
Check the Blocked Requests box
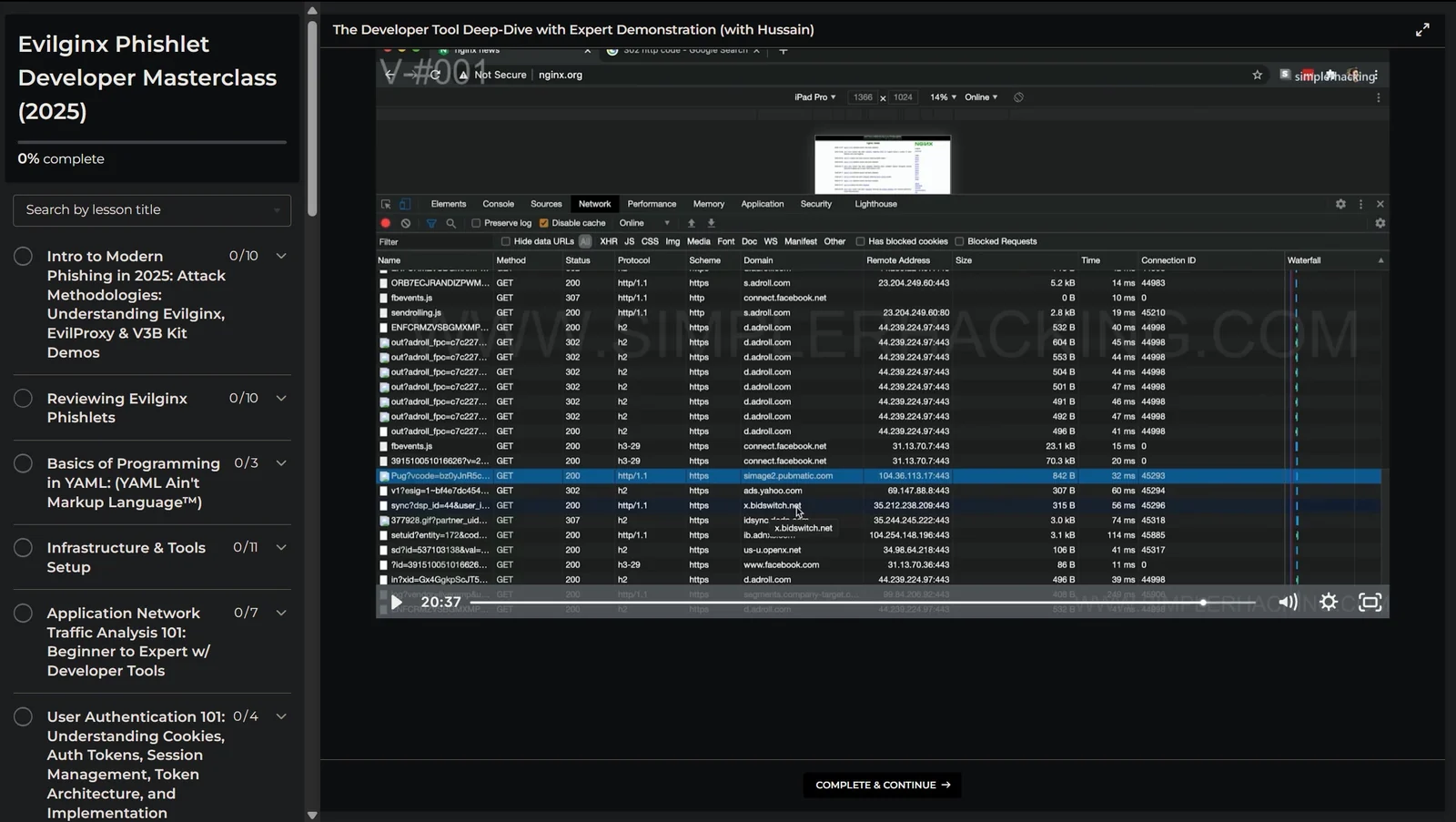tap(959, 241)
